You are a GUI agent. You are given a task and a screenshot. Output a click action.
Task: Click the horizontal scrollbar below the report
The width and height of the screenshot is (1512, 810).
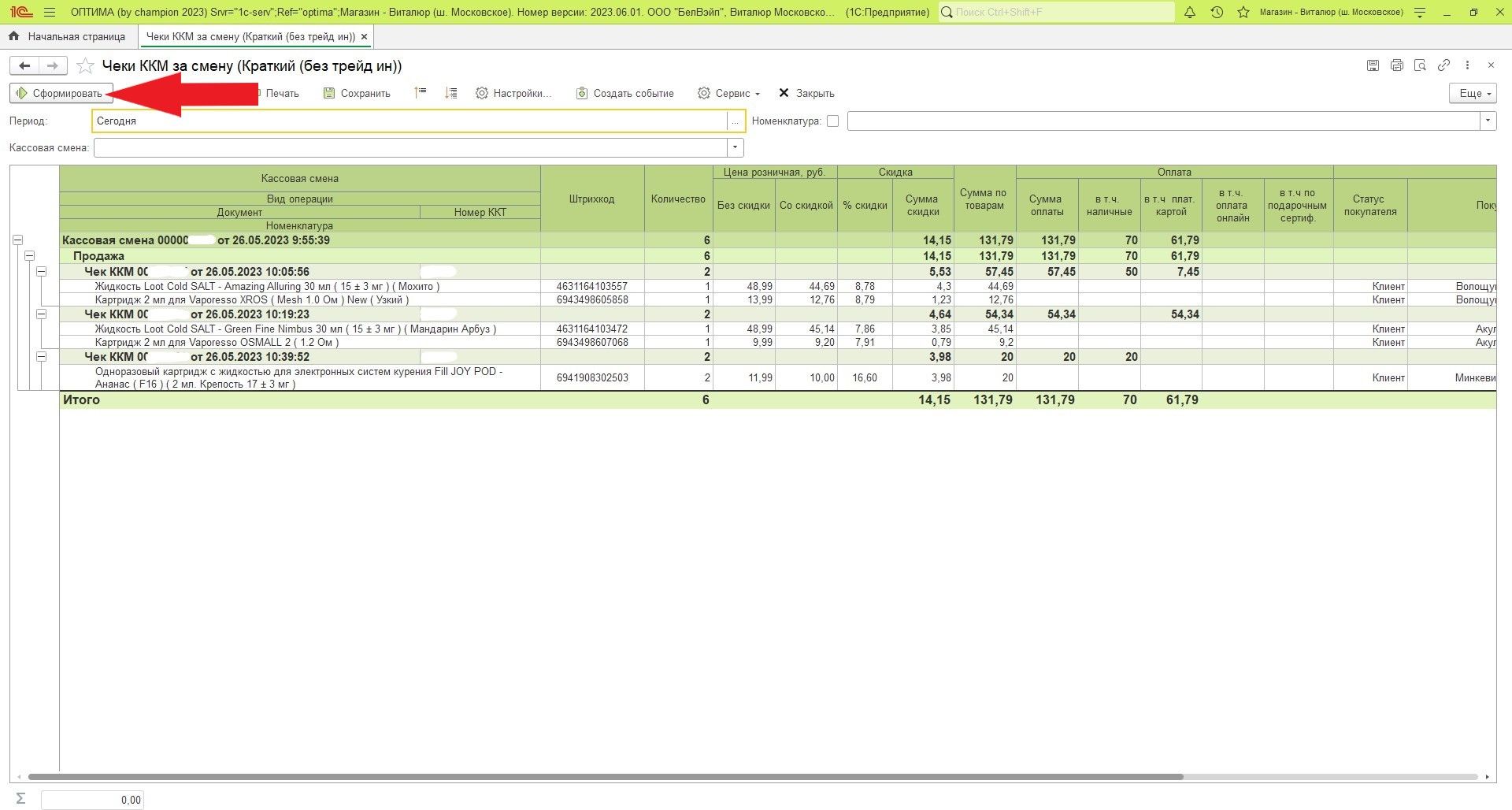point(605,777)
